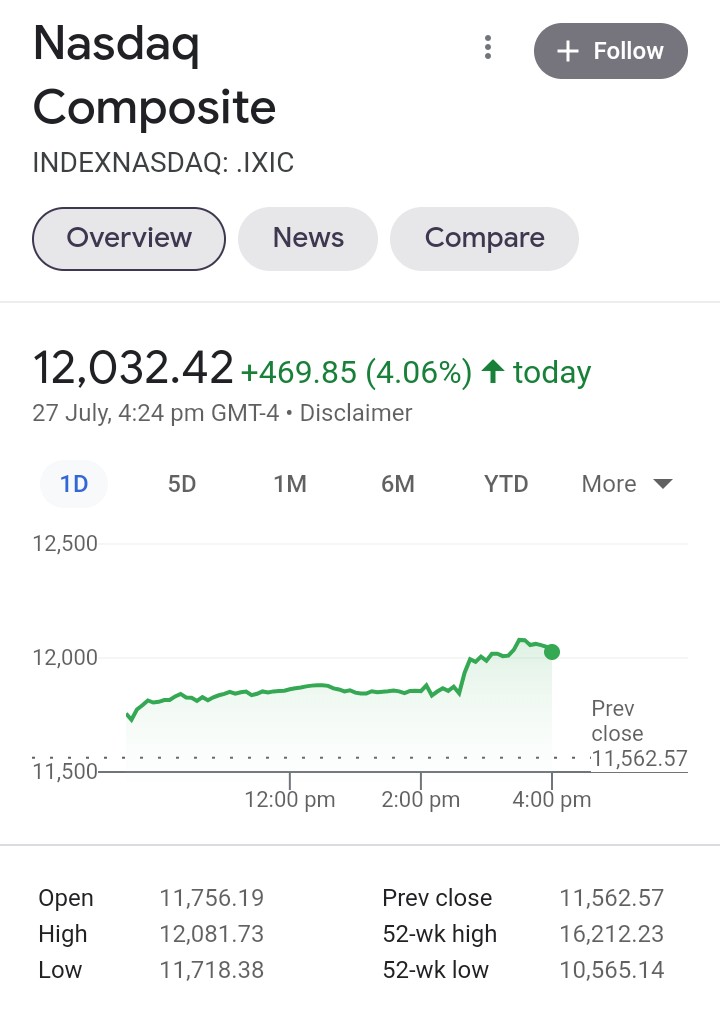Switch to the News tab
Viewport: 720px width, 1010px height.
(308, 238)
